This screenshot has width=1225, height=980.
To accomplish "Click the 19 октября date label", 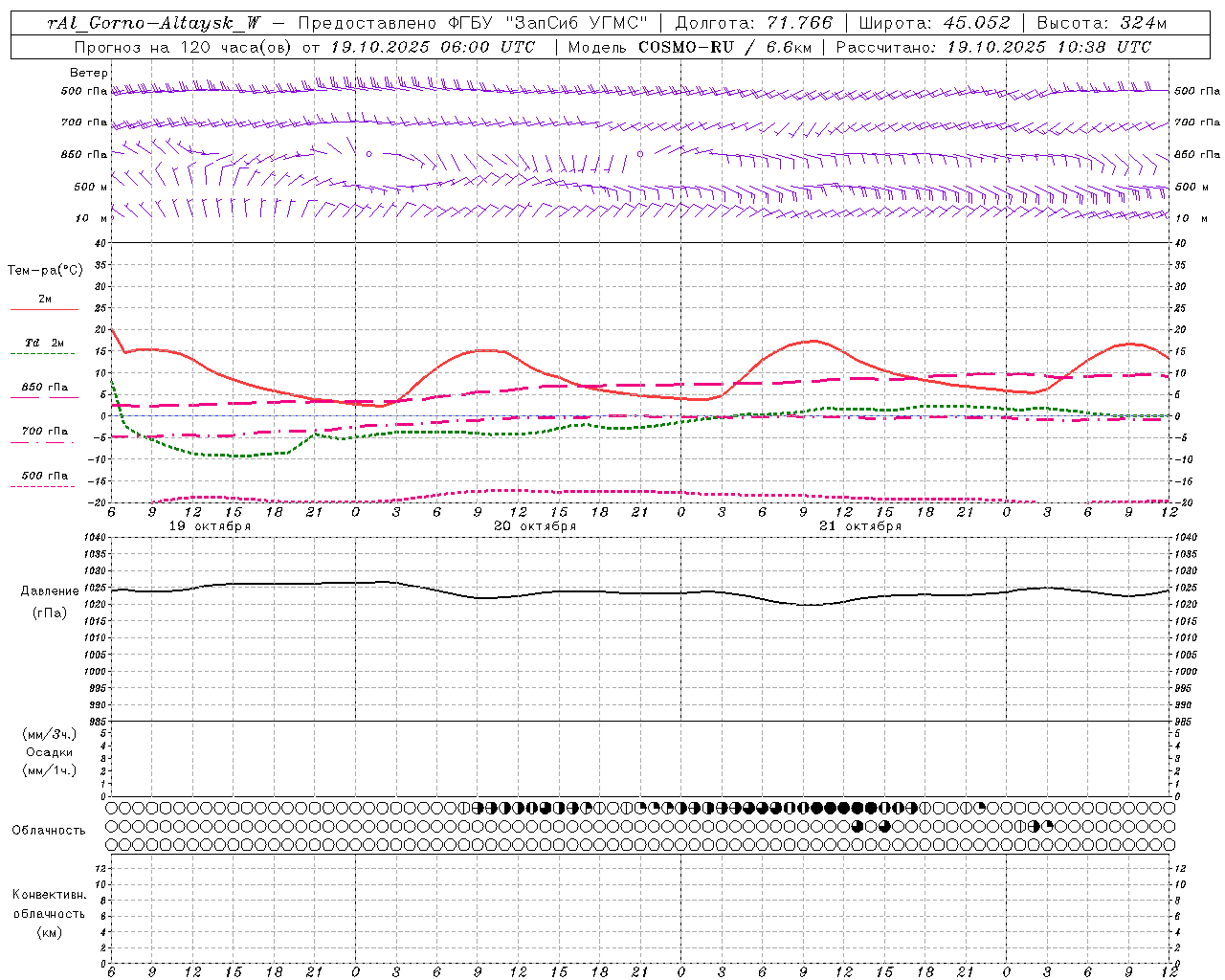I will pos(210,526).
